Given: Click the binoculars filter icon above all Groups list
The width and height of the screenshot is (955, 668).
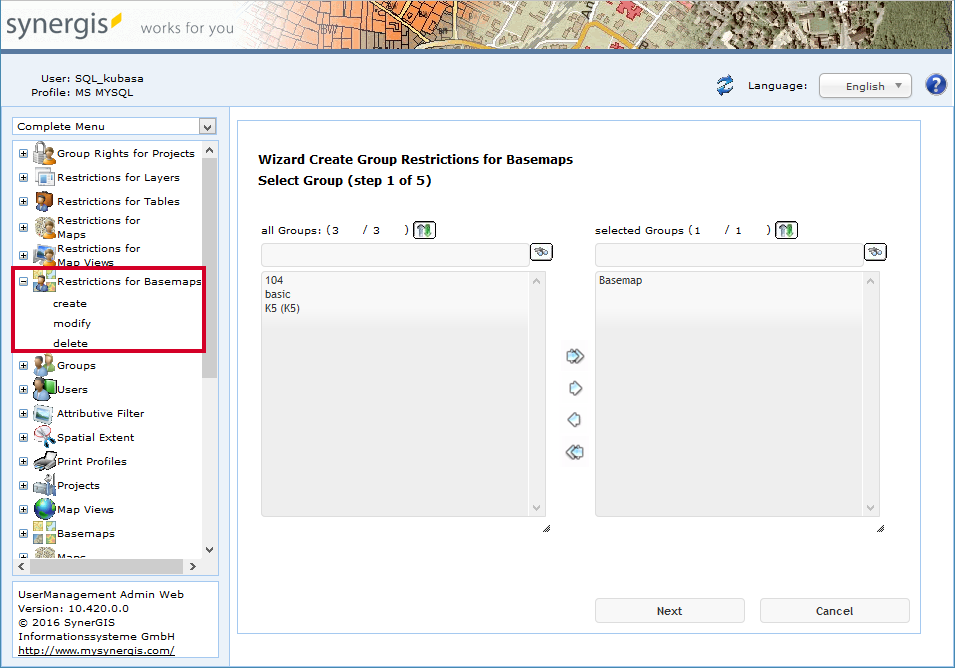Looking at the screenshot, I should [540, 251].
